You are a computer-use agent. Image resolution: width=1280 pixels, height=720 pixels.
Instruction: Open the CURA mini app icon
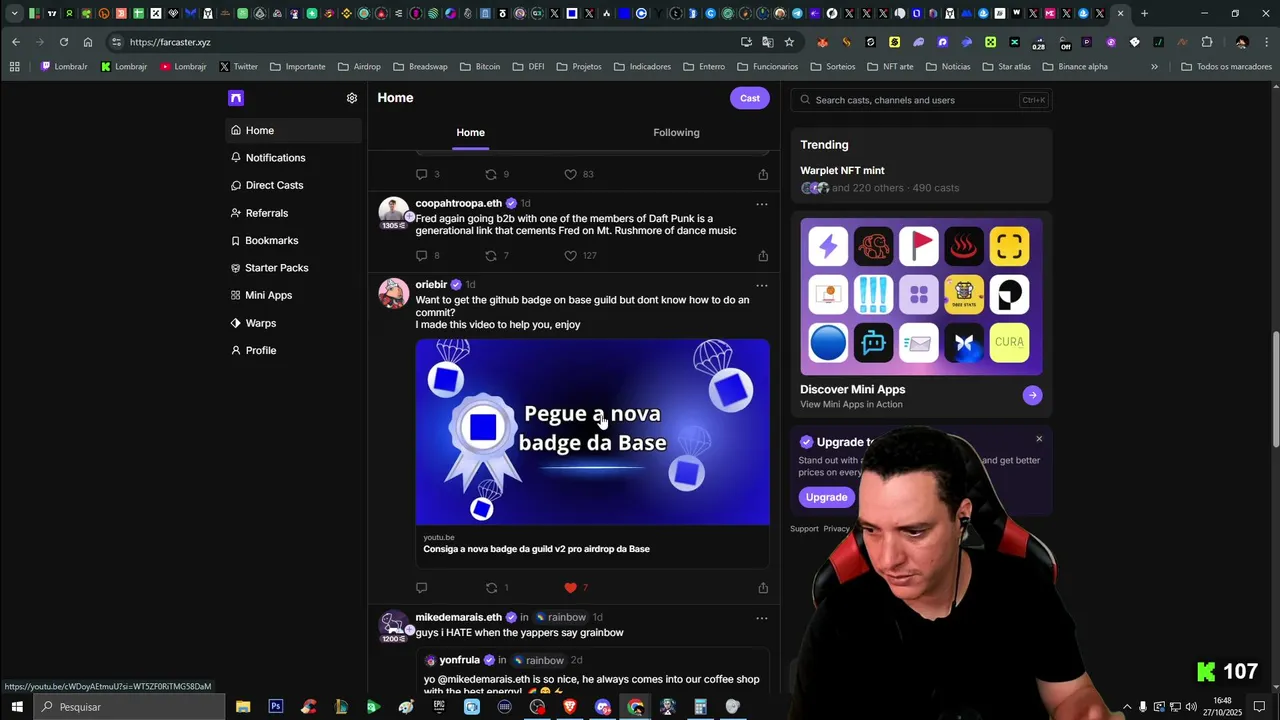[1009, 343]
